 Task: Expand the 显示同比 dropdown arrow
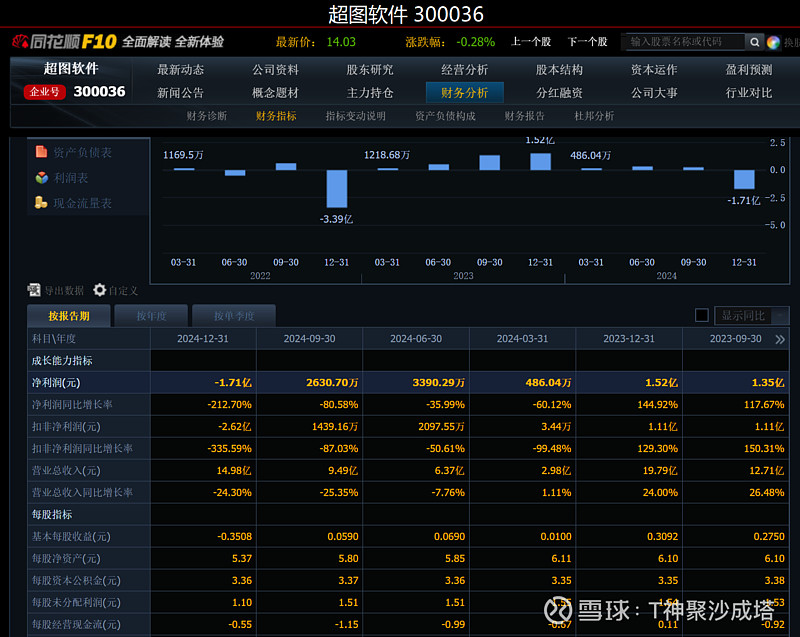coord(779,316)
